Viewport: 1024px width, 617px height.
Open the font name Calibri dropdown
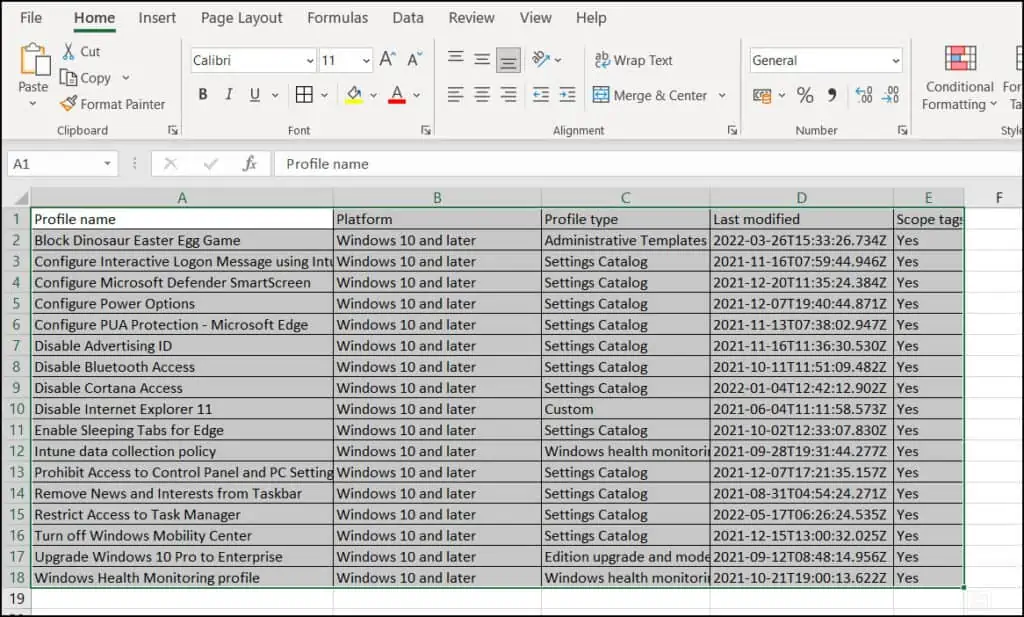[310, 61]
